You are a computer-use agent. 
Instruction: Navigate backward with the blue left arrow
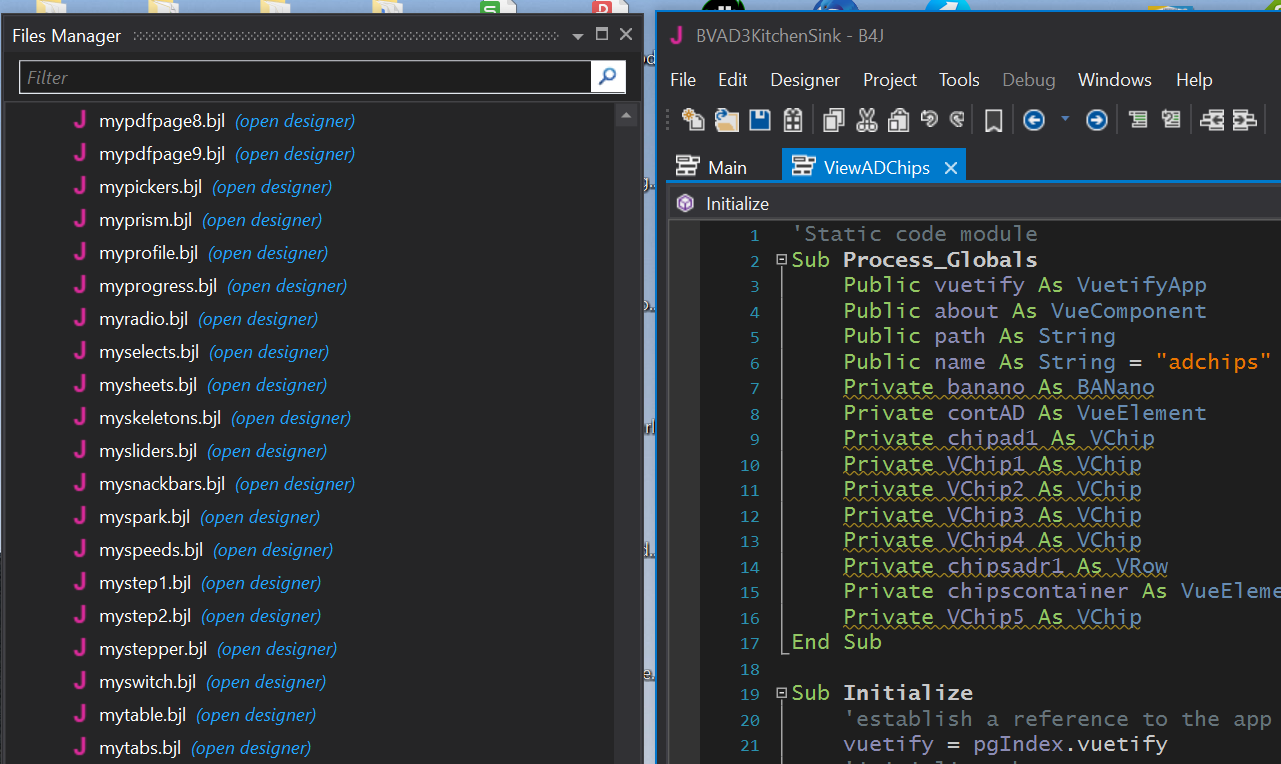(1034, 120)
